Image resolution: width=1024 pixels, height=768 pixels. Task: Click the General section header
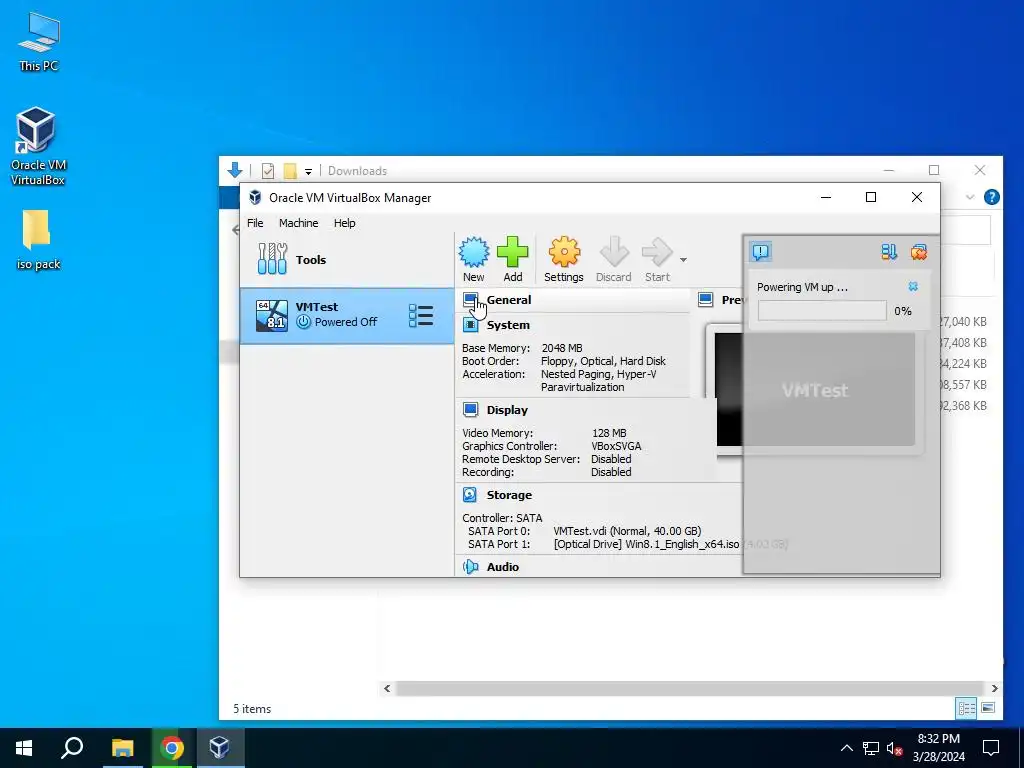pos(509,300)
